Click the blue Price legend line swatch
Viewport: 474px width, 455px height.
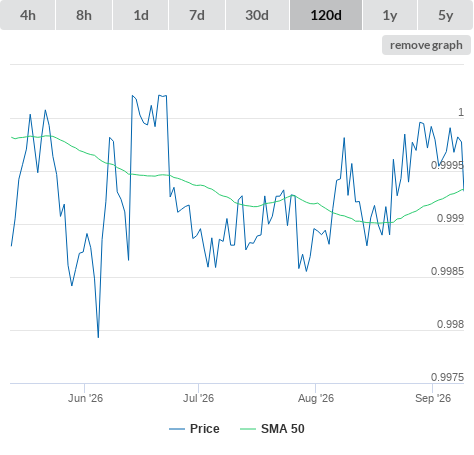coord(177,429)
